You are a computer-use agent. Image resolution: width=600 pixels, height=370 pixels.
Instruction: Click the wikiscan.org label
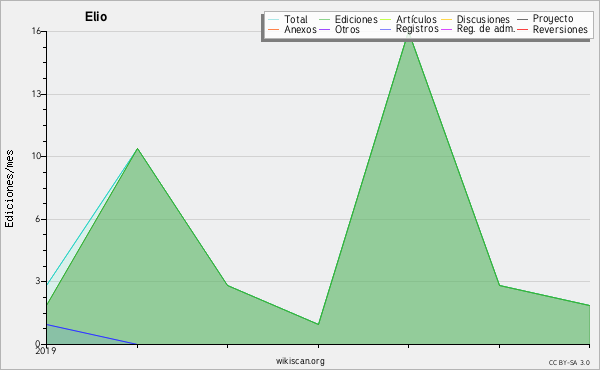coord(300,361)
